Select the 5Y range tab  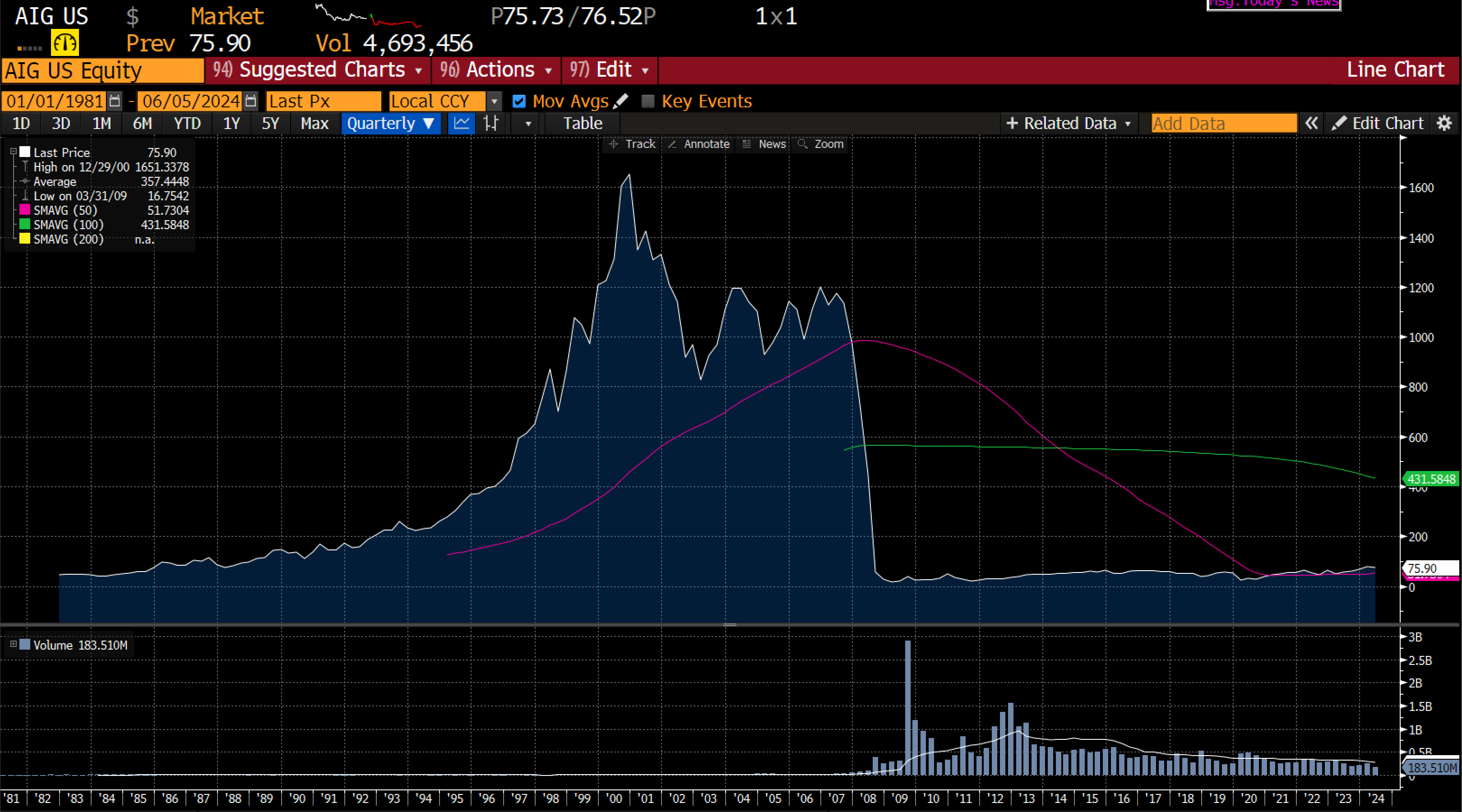tap(270, 123)
